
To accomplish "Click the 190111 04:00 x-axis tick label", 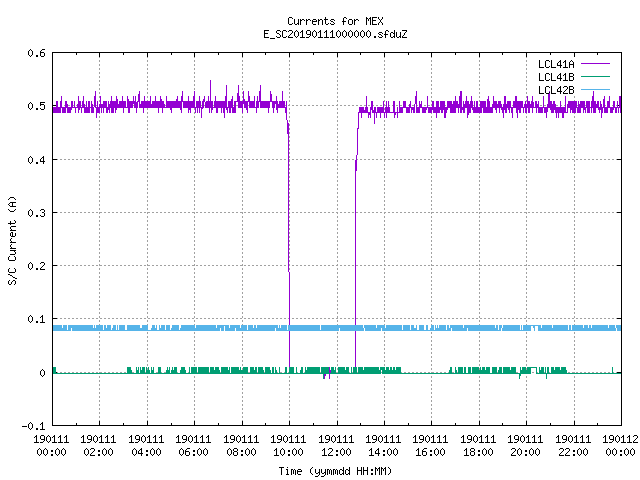I will tap(146, 446).
